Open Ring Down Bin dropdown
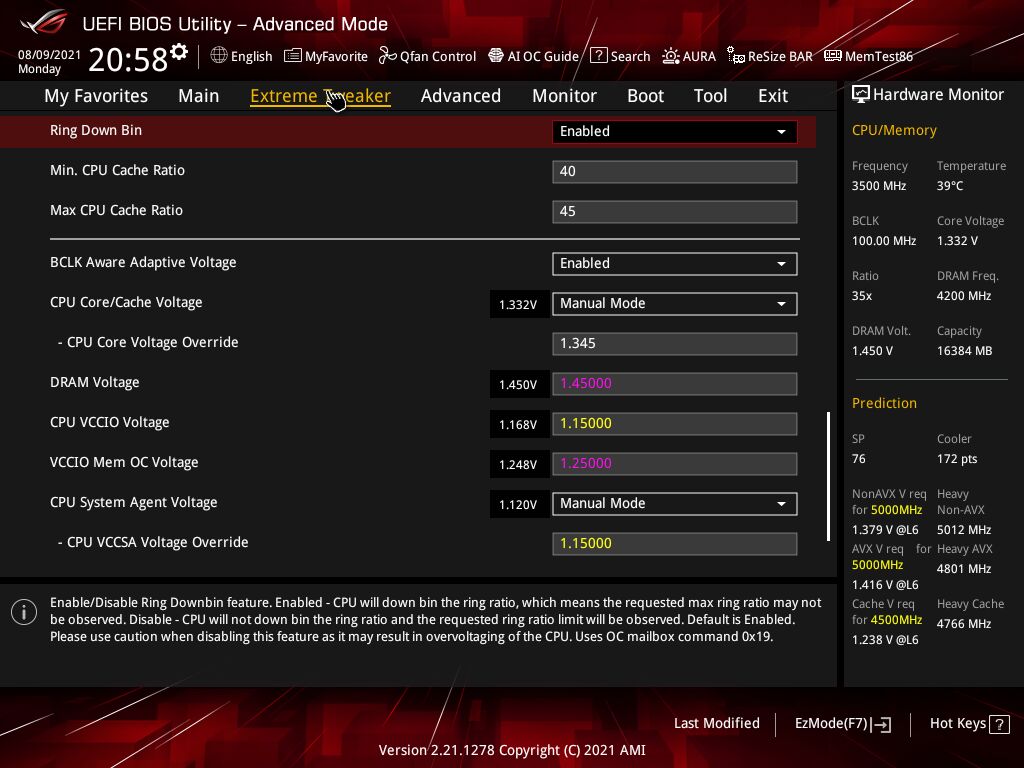 [675, 131]
